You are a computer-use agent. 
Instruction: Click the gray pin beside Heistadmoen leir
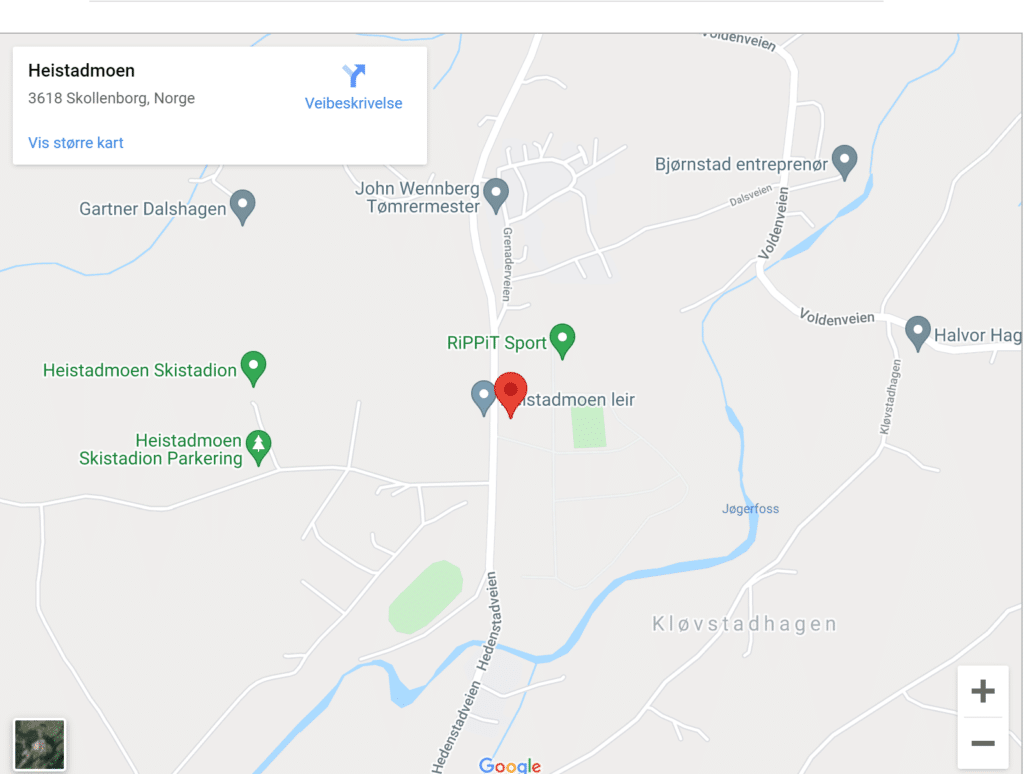pos(483,398)
